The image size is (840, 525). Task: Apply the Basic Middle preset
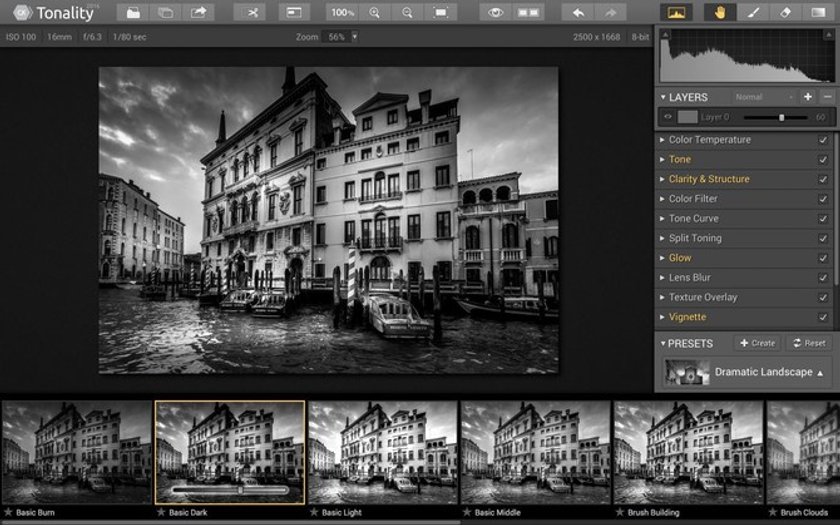tap(535, 453)
